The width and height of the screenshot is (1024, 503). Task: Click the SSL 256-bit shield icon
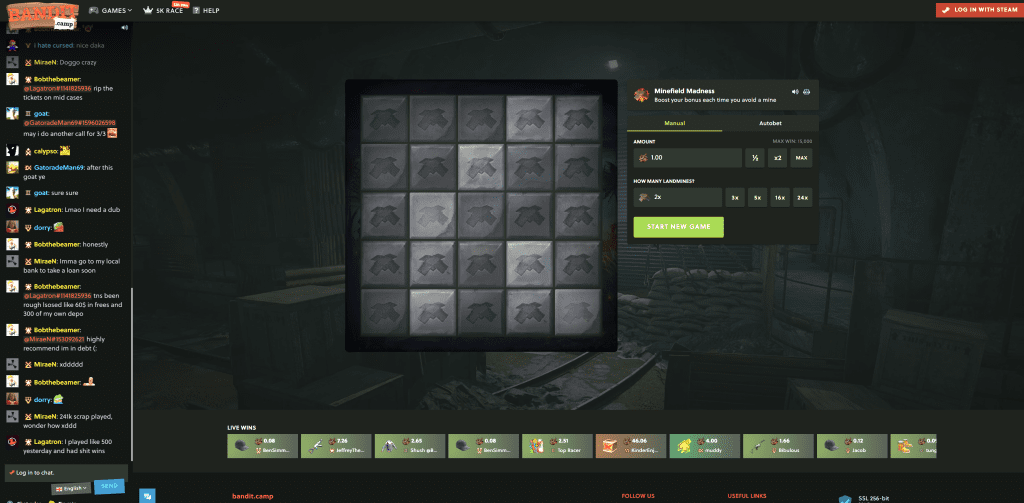[x=846, y=500]
